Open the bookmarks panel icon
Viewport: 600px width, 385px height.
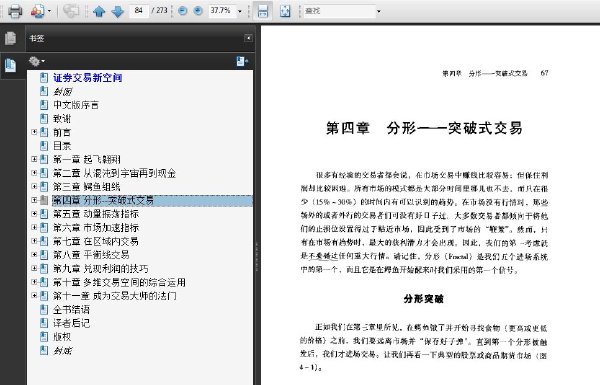point(11,65)
